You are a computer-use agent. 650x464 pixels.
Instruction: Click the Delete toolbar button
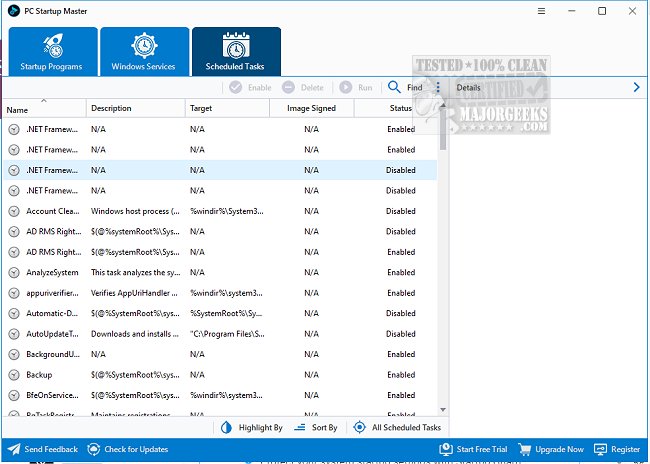(x=303, y=87)
